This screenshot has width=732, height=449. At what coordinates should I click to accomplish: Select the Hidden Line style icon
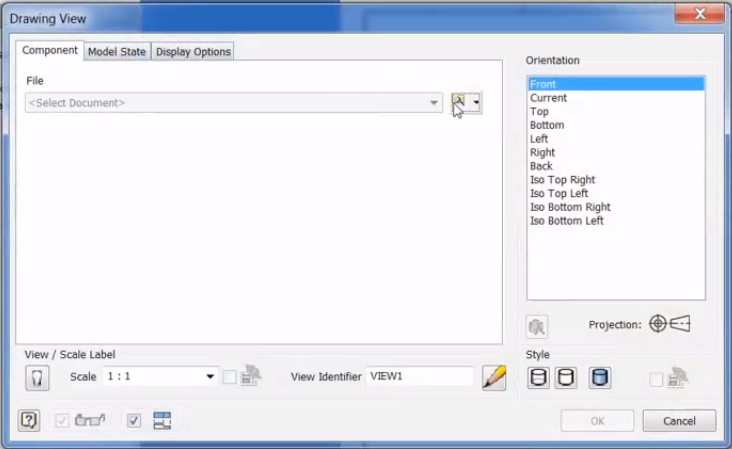point(538,378)
